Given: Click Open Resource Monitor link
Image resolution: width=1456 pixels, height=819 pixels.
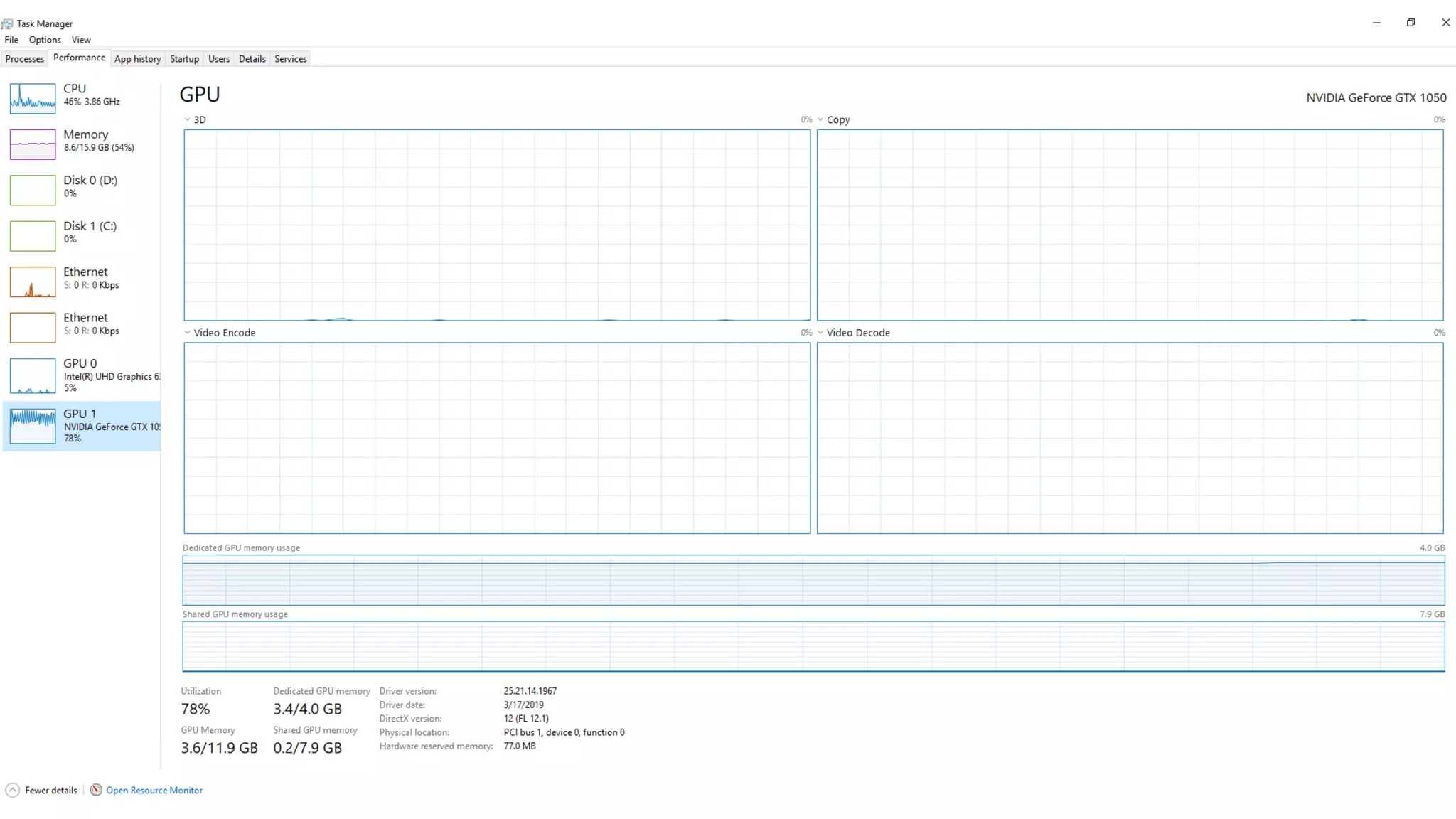Looking at the screenshot, I should (154, 790).
